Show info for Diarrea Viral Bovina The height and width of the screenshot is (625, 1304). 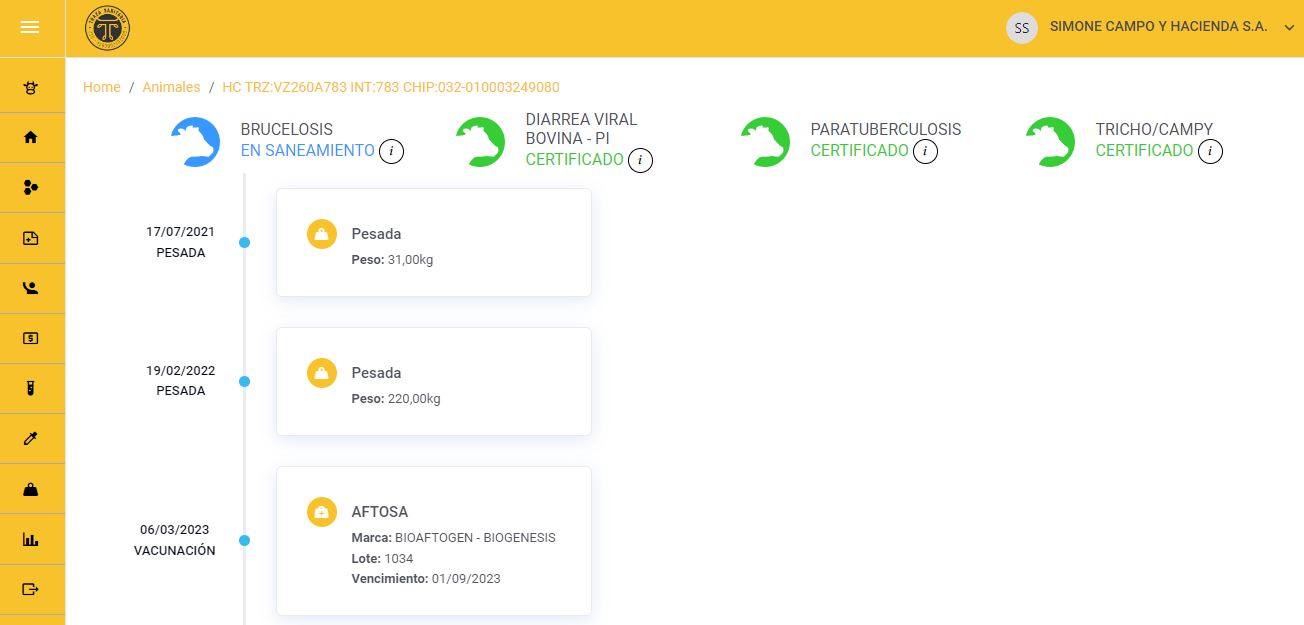pos(640,160)
